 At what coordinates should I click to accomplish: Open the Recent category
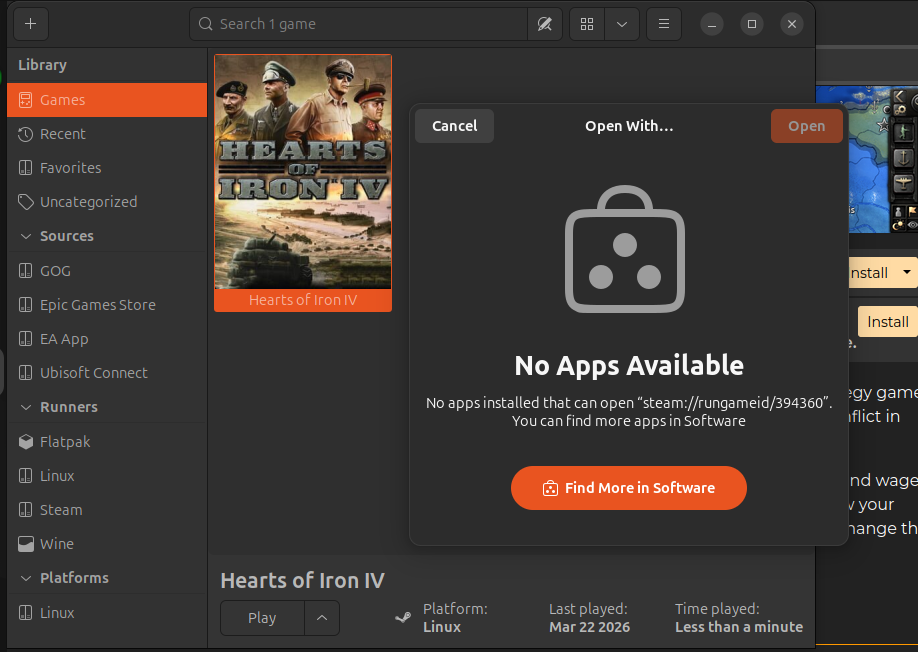pyautogui.click(x=107, y=134)
